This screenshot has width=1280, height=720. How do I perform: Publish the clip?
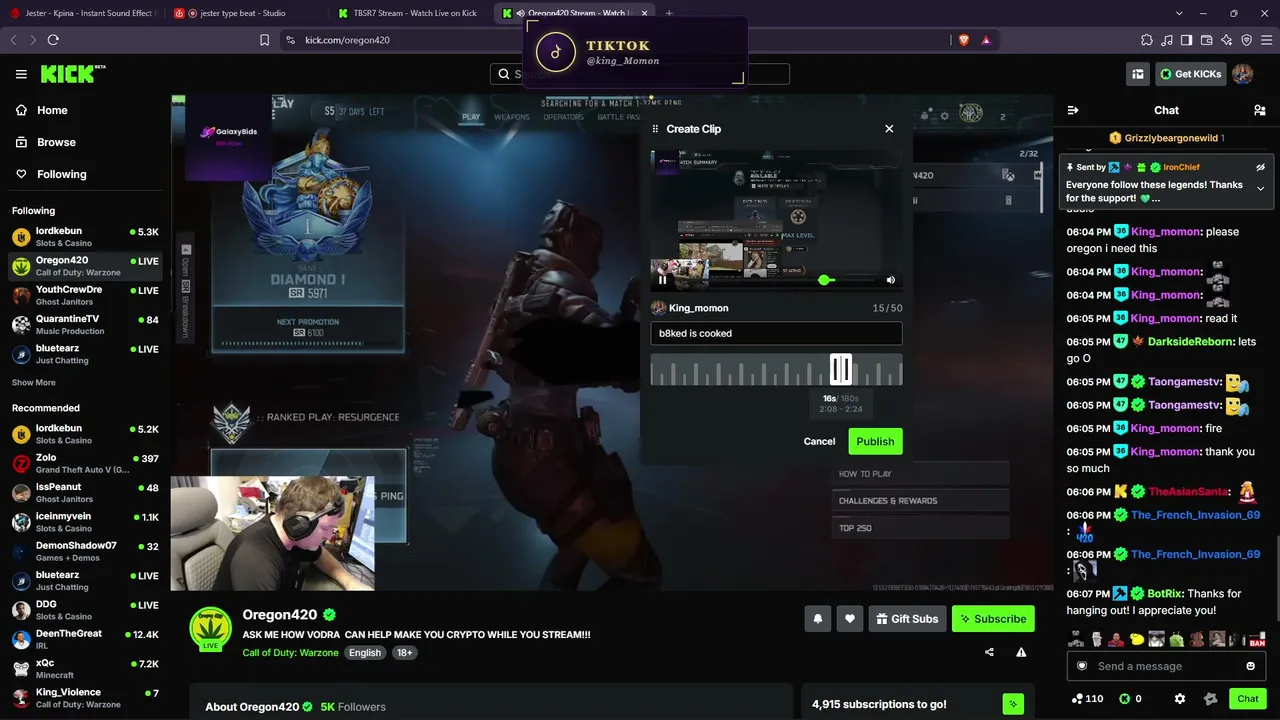click(875, 441)
